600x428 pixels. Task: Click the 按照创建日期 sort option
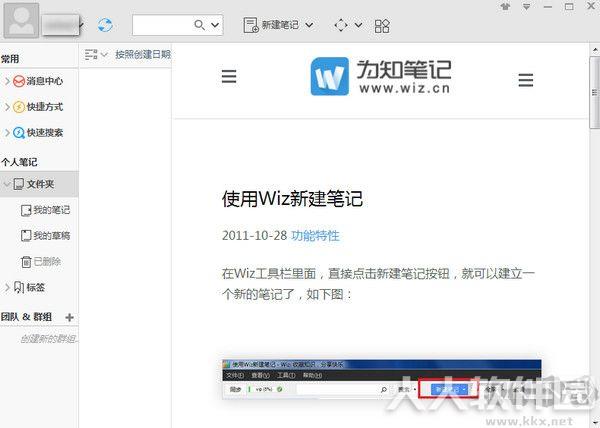point(143,55)
